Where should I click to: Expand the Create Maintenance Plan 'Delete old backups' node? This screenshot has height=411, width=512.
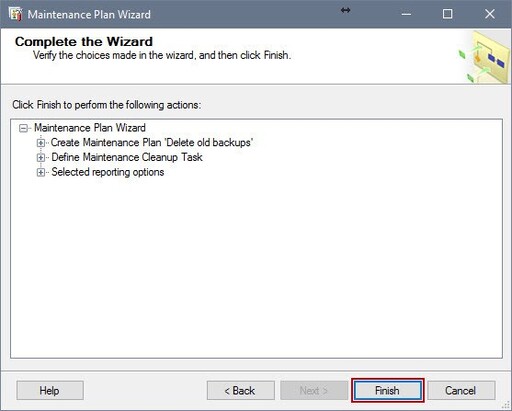(41, 143)
